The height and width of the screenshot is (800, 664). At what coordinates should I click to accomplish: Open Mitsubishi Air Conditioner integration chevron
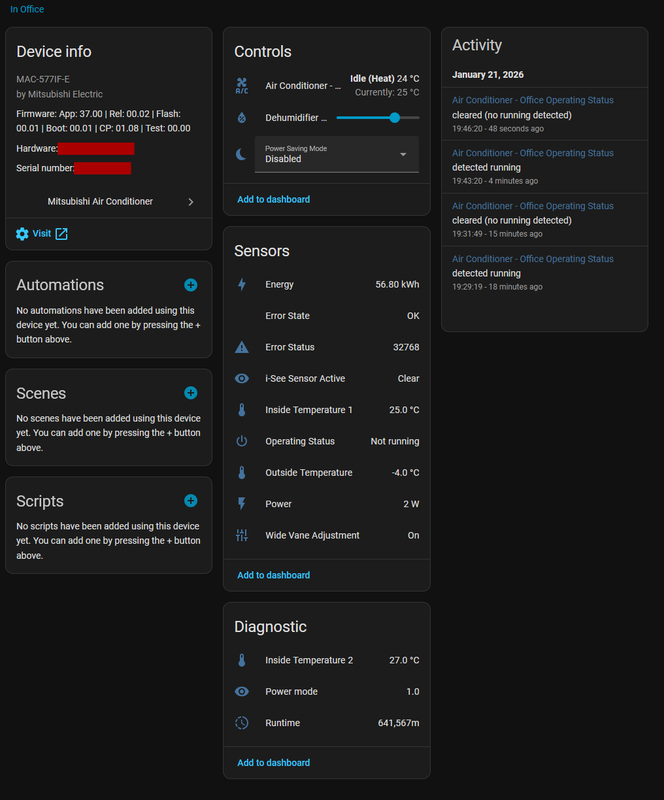tap(191, 202)
